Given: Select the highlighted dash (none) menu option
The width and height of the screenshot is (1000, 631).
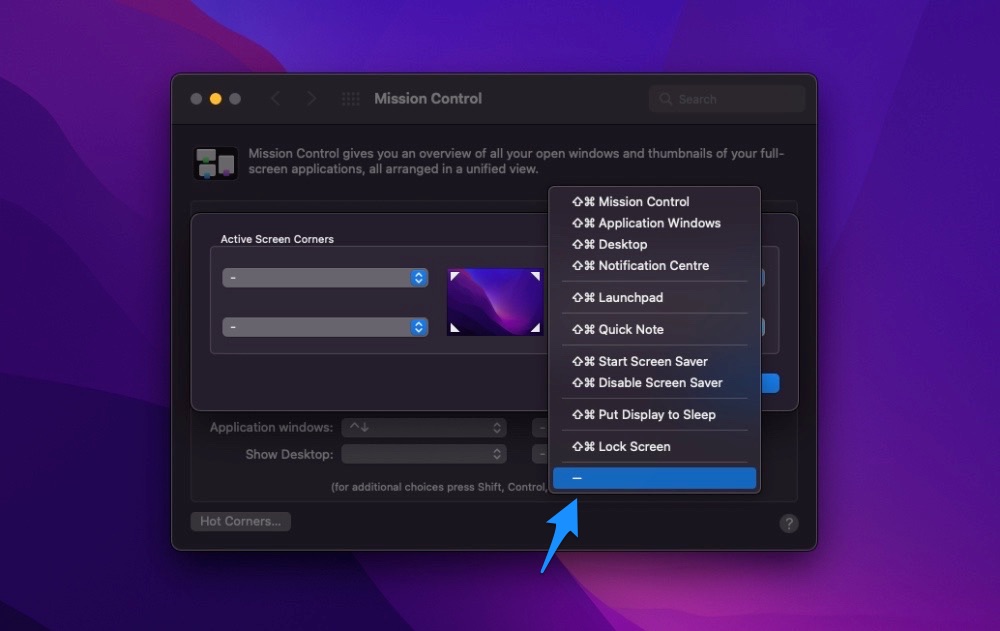Looking at the screenshot, I should [x=654, y=479].
